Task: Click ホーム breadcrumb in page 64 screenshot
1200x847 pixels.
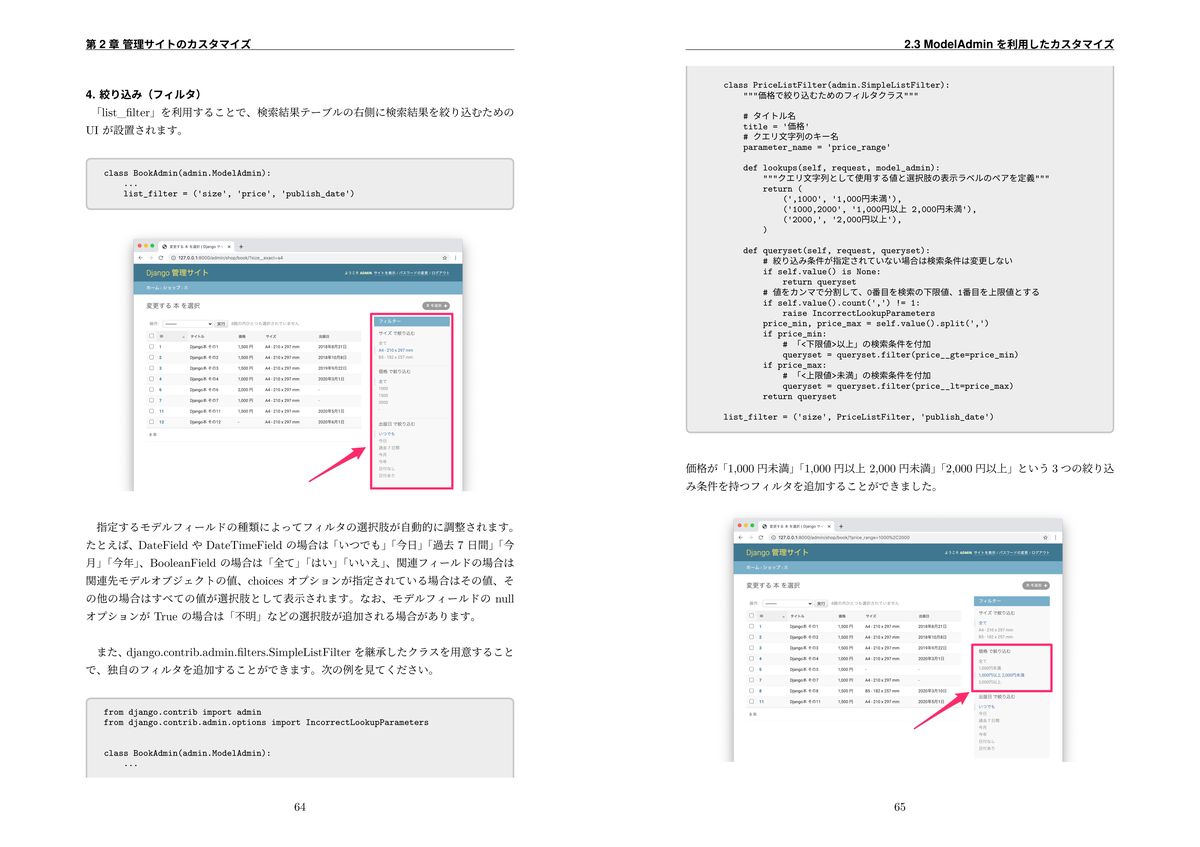Action: [x=152, y=288]
